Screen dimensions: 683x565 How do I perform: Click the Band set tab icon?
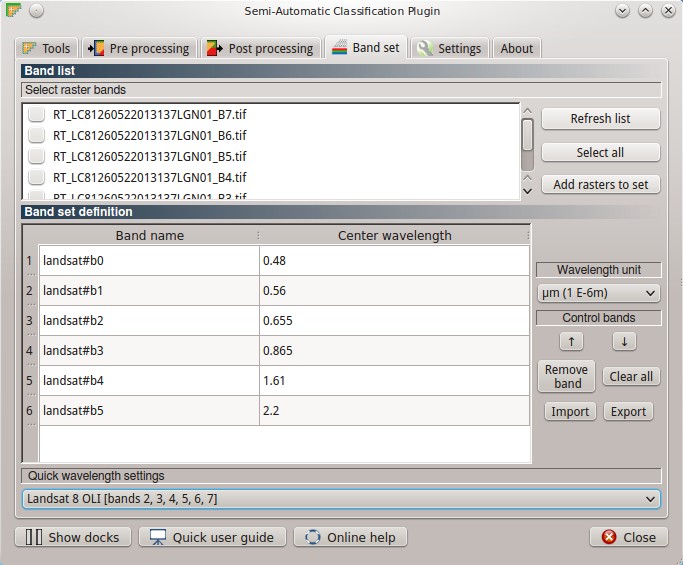[x=339, y=47]
